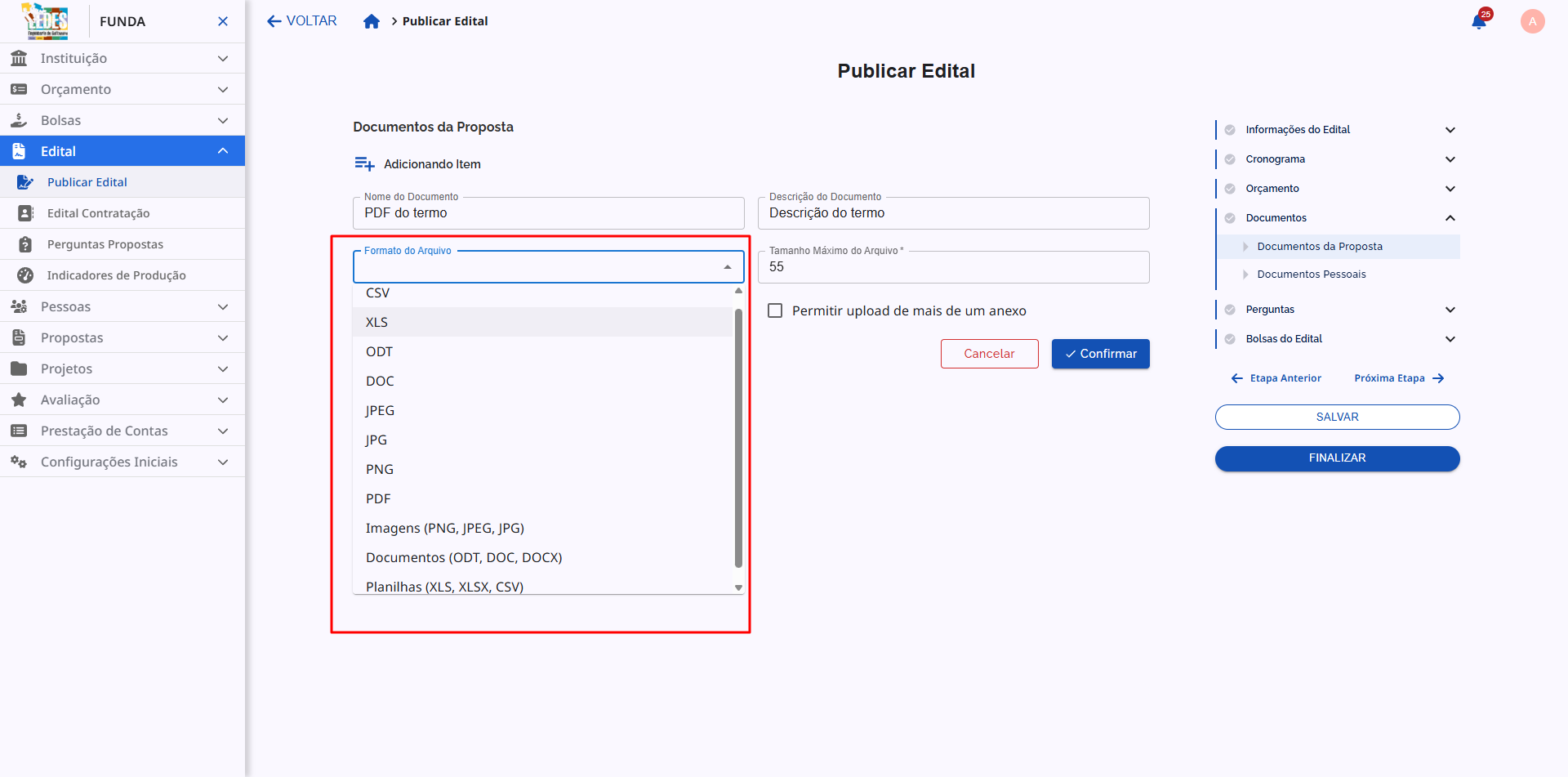Click the Avaliação star icon
This screenshot has width=1568, height=777.
(19, 400)
